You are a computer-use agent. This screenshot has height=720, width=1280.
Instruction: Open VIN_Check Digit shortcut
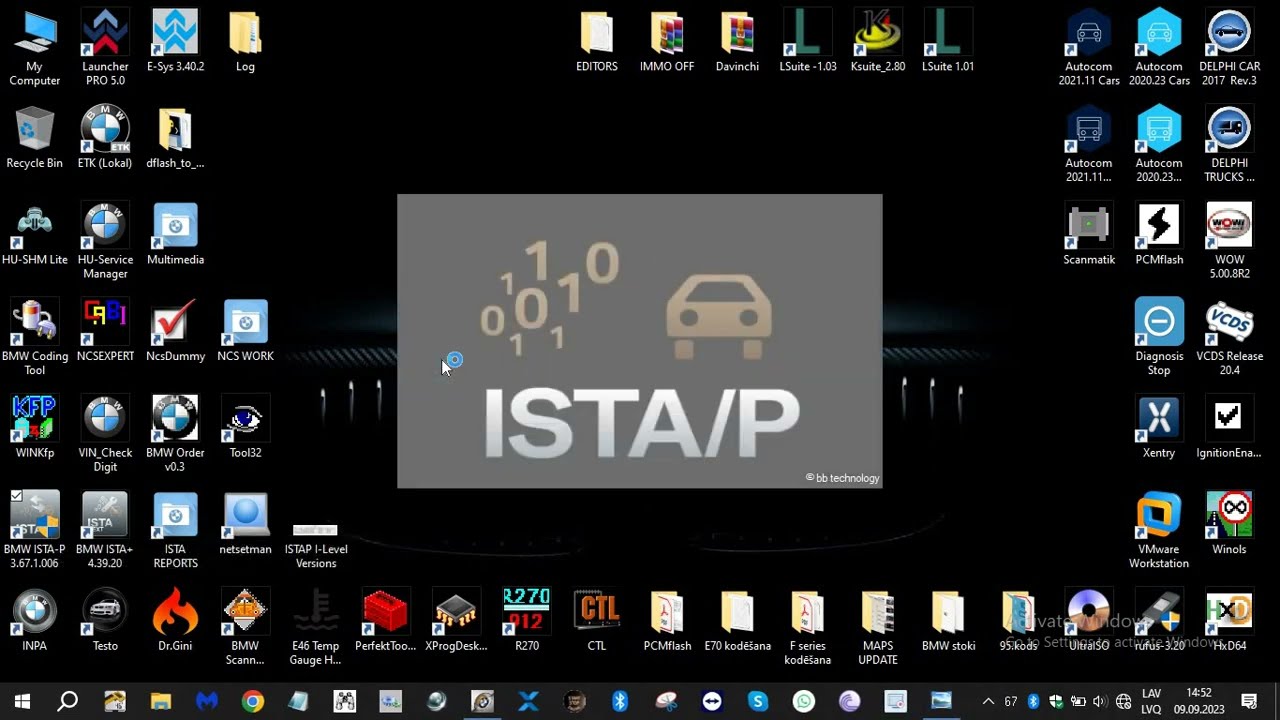click(105, 433)
